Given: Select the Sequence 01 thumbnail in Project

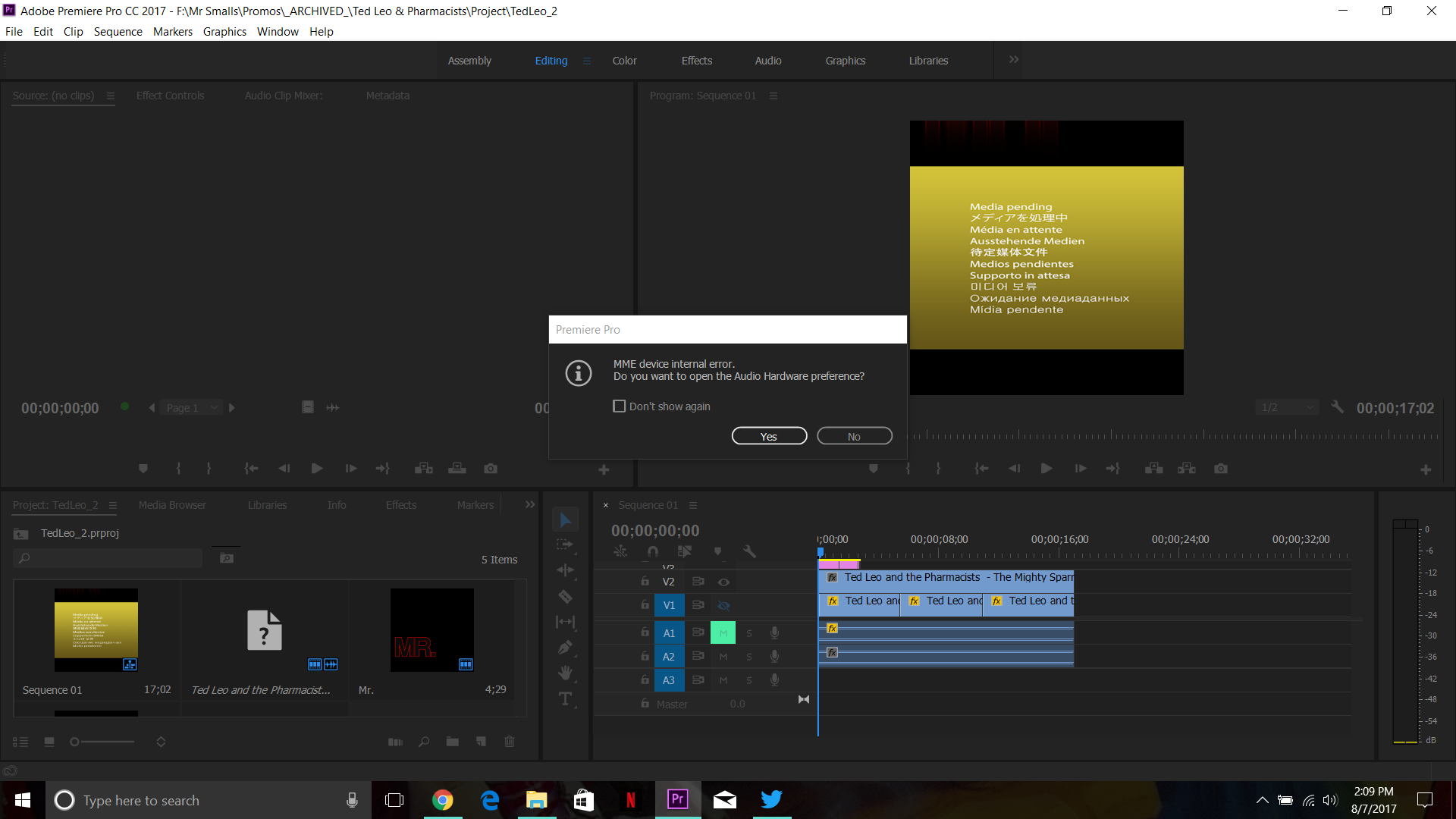Looking at the screenshot, I should click(x=96, y=630).
